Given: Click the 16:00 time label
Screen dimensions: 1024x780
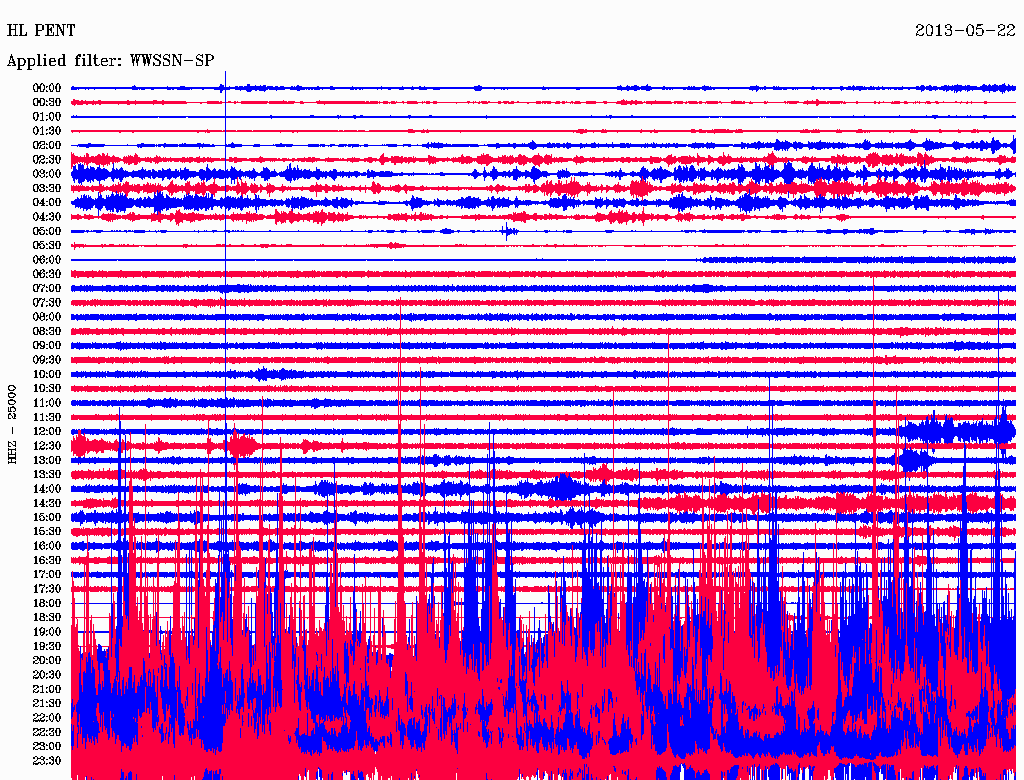Looking at the screenshot, I should (47, 545).
